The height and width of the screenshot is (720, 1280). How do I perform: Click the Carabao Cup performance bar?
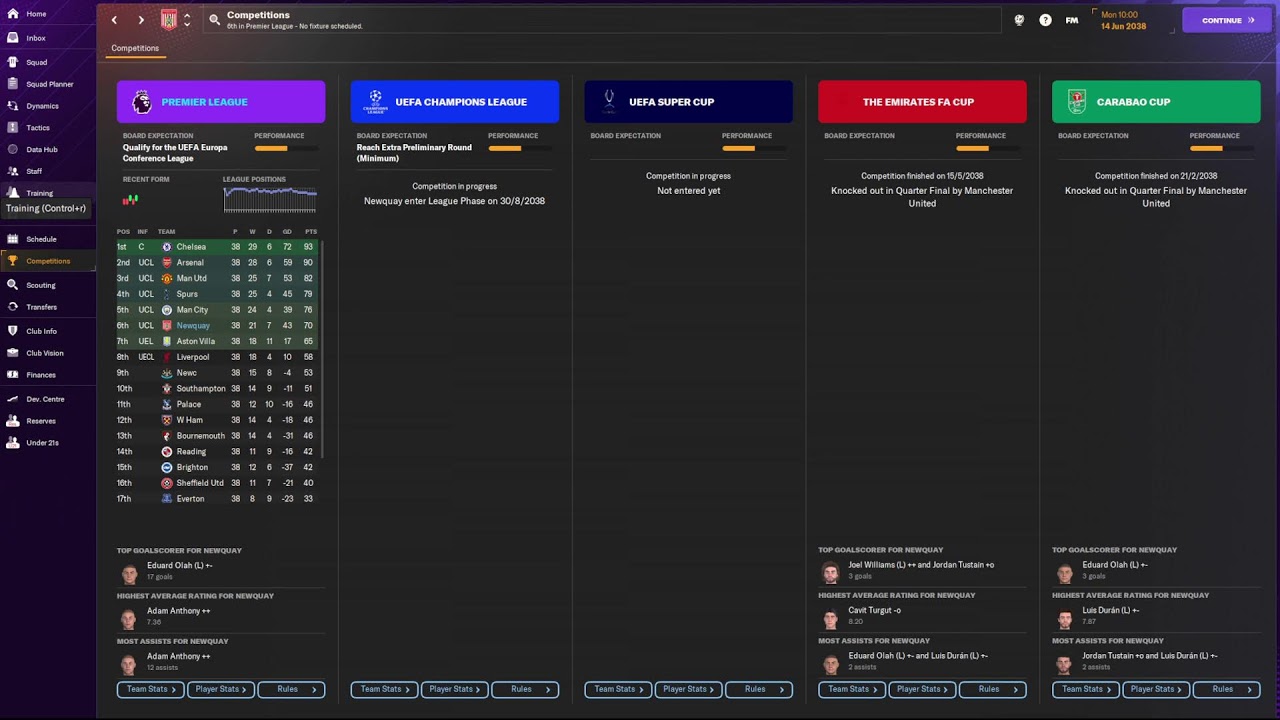point(1220,149)
